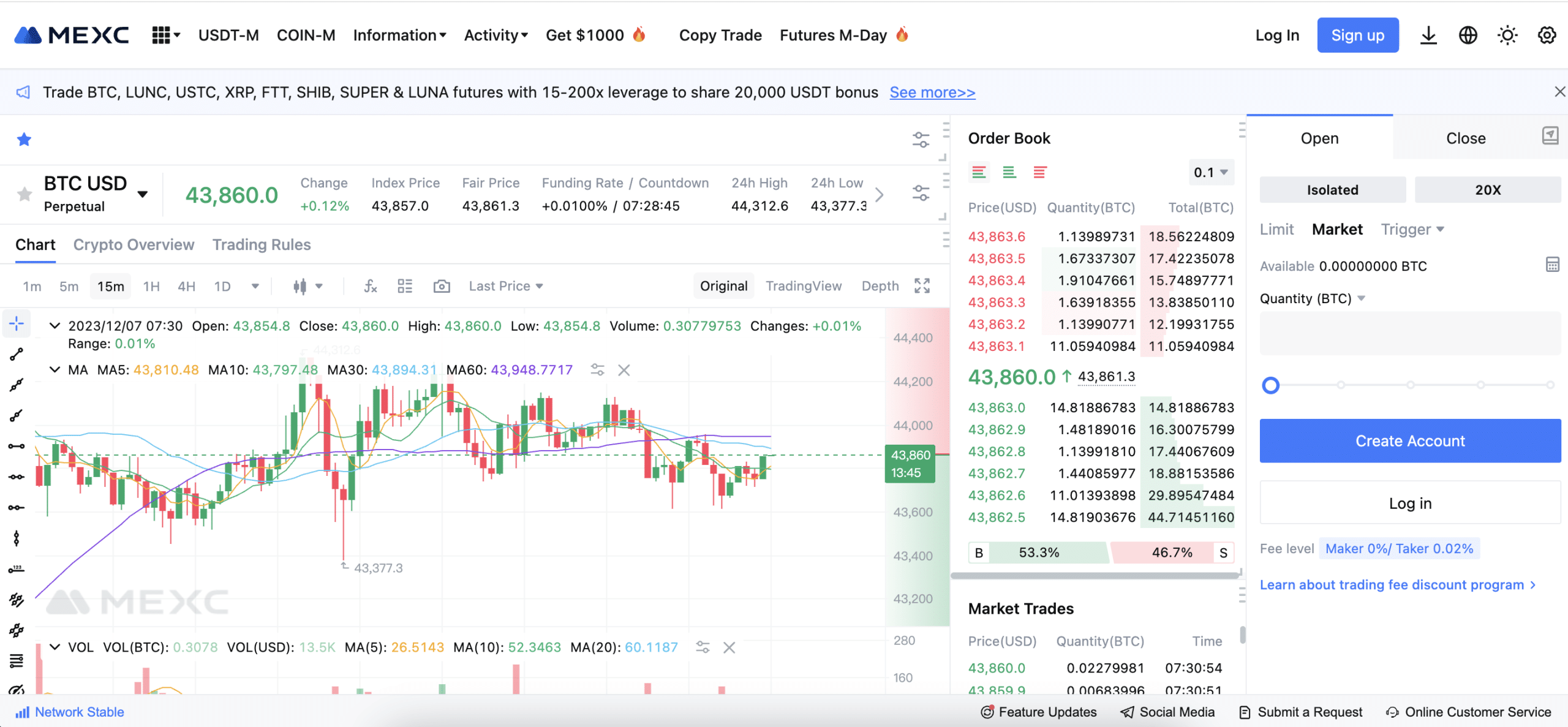Open the Activity menu
The height and width of the screenshot is (727, 1568).
point(496,36)
